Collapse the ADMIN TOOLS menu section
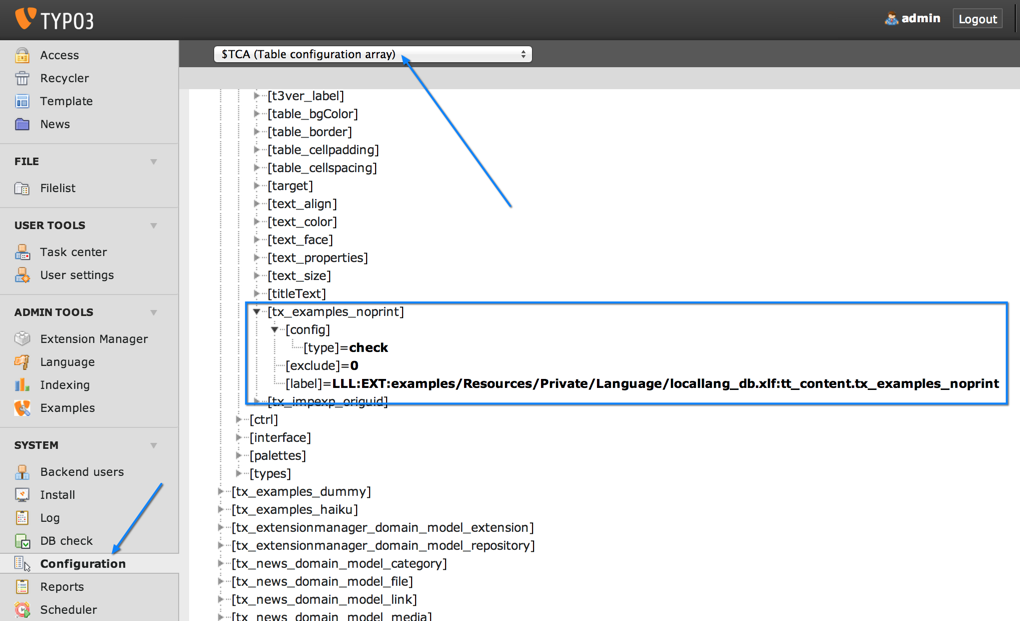The height and width of the screenshot is (621, 1020). pos(154,313)
